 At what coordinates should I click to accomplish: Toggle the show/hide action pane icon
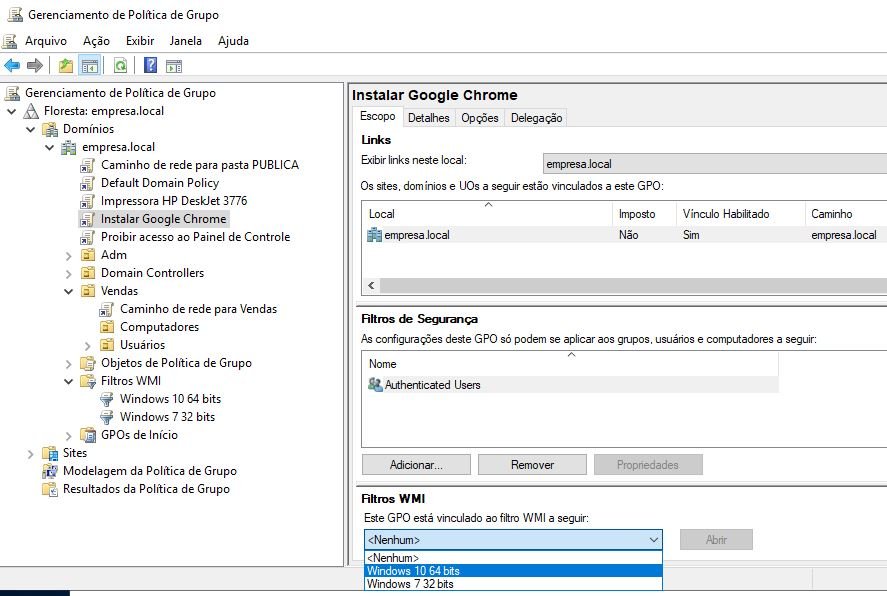[x=174, y=66]
